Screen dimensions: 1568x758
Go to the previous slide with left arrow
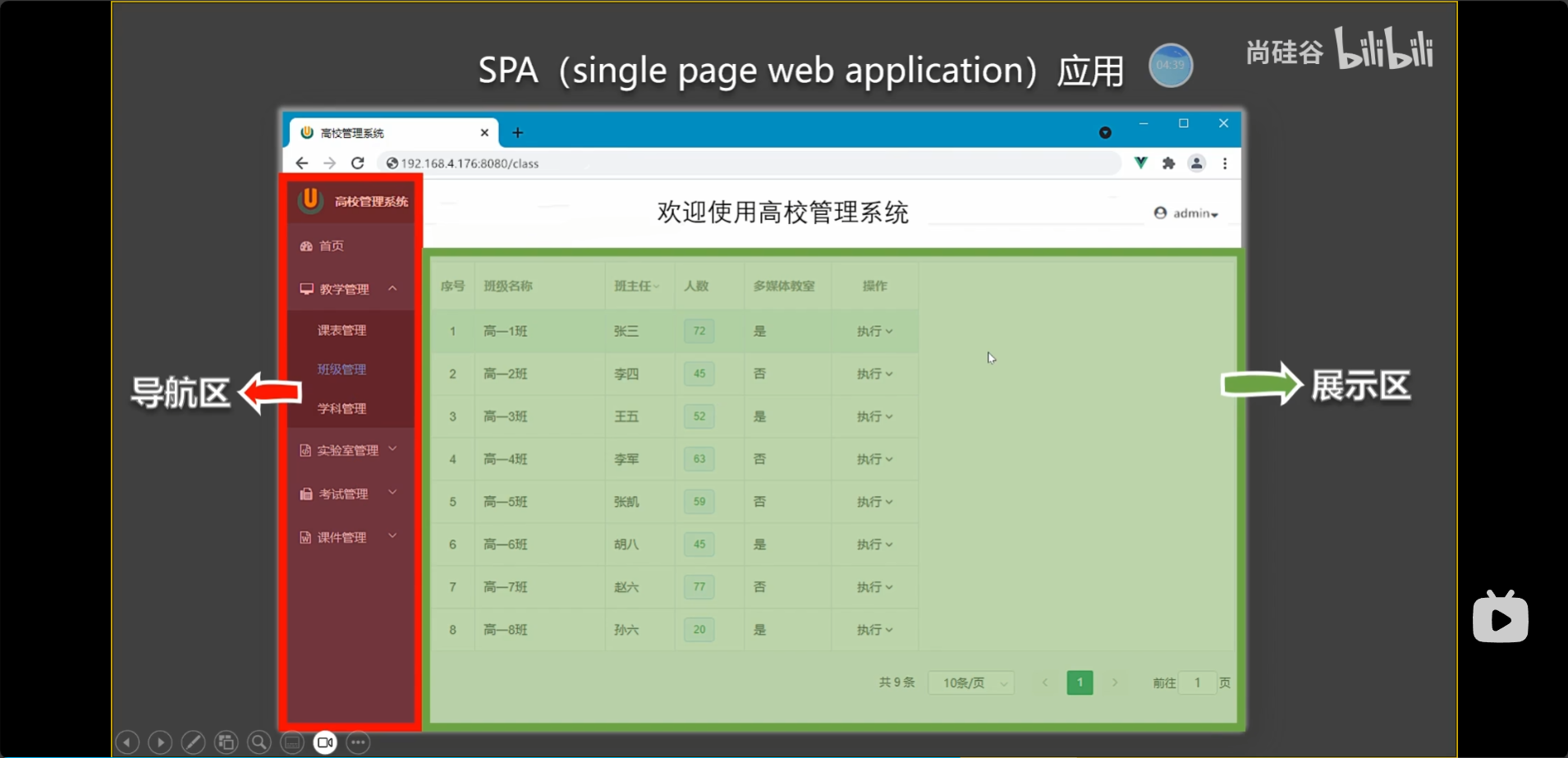pyautogui.click(x=127, y=742)
